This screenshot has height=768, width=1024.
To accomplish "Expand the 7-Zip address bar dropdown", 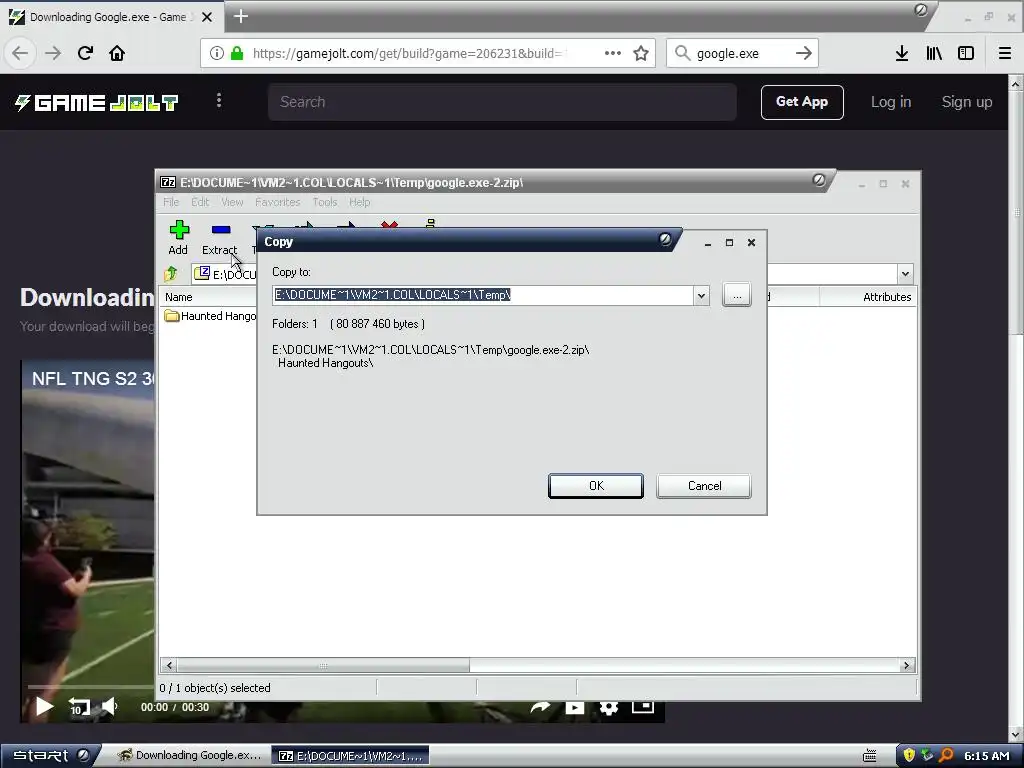I will (x=905, y=274).
